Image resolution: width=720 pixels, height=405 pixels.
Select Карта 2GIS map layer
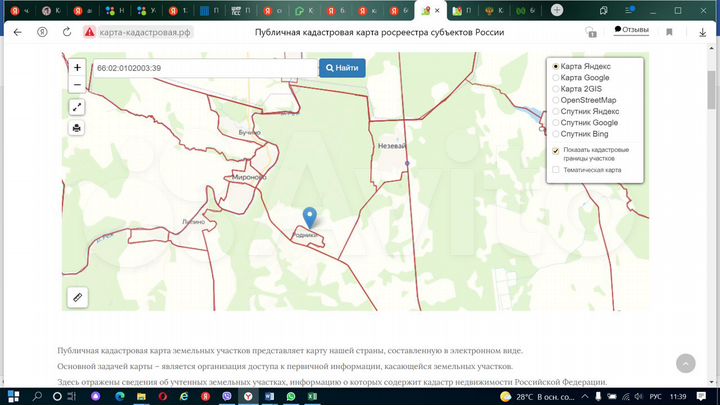tap(556, 89)
